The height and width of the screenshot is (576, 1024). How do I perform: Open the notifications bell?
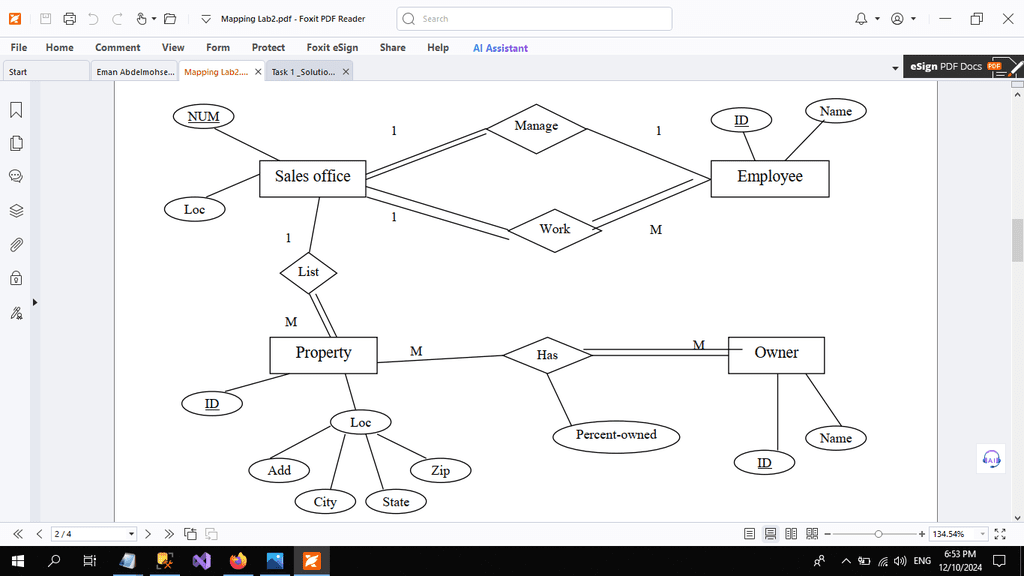[x=861, y=19]
